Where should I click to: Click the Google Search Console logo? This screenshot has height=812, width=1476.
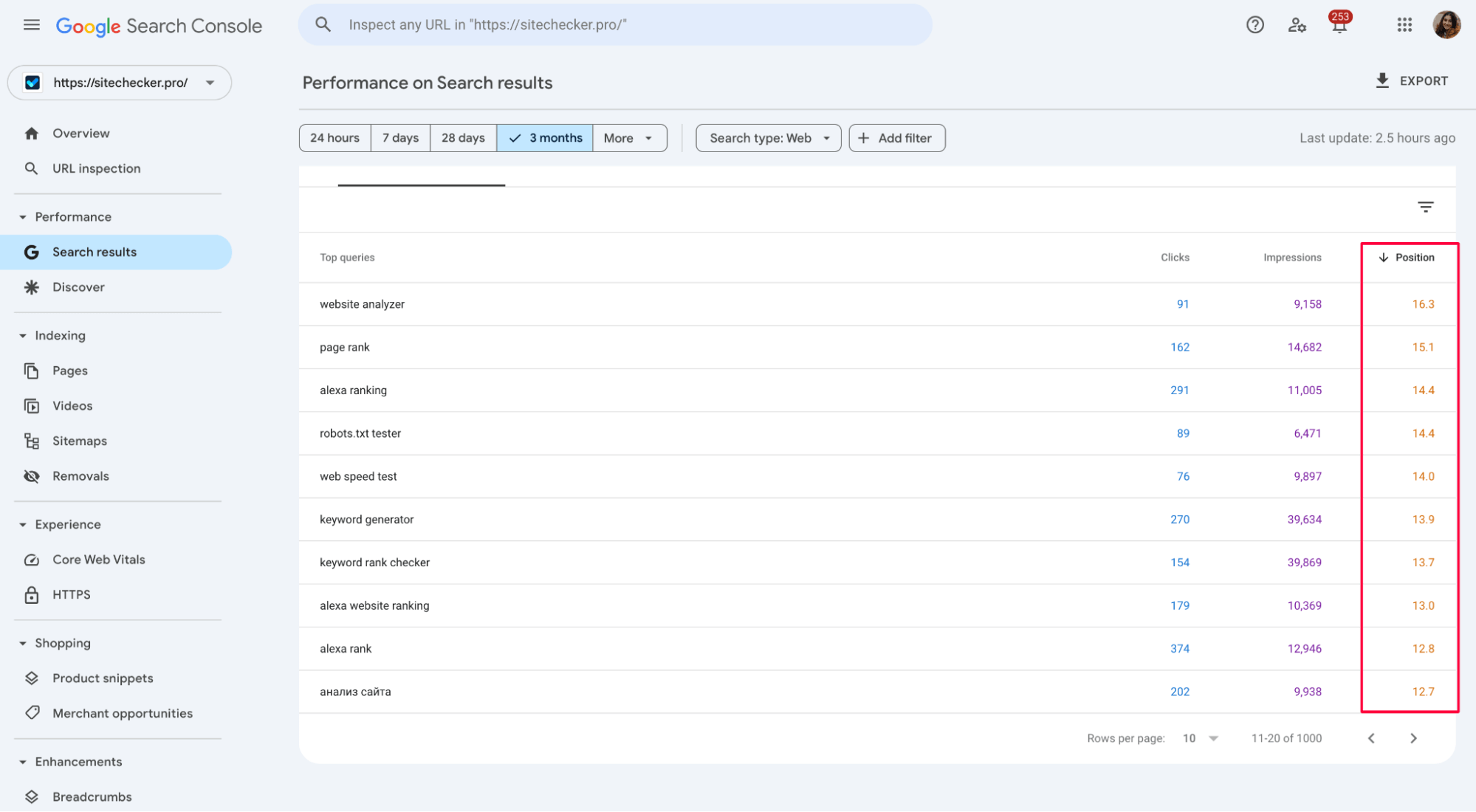click(159, 26)
